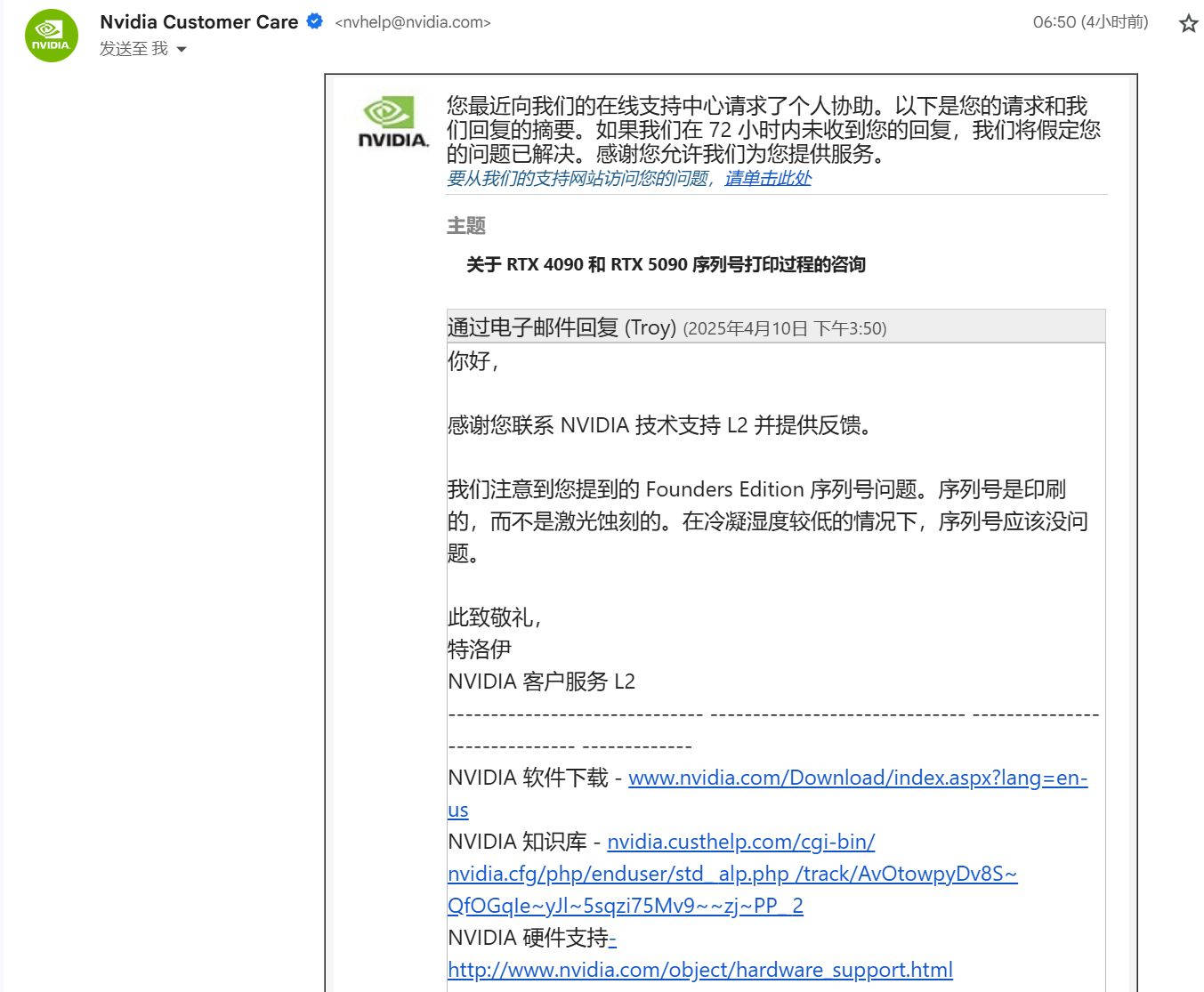Click the signature name 特洛伊
The height and width of the screenshot is (992, 1204).
tap(480, 649)
